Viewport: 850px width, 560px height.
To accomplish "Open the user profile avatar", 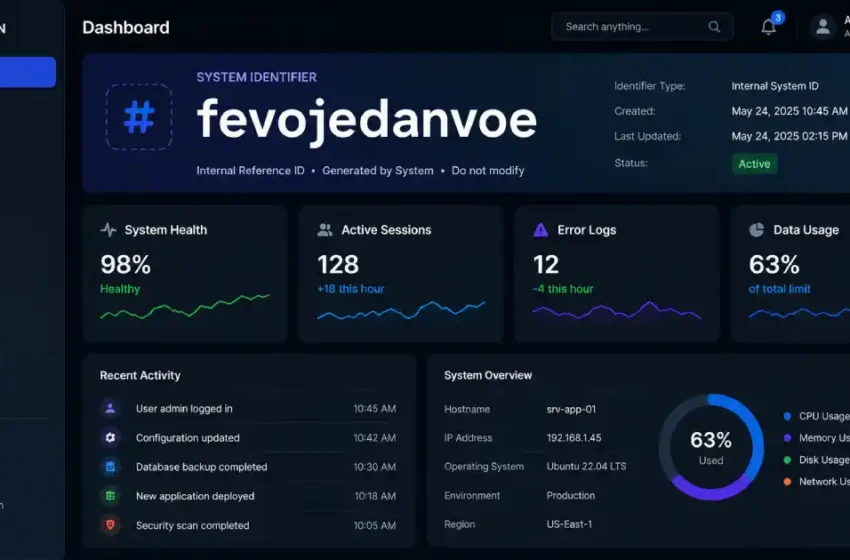I will (822, 27).
